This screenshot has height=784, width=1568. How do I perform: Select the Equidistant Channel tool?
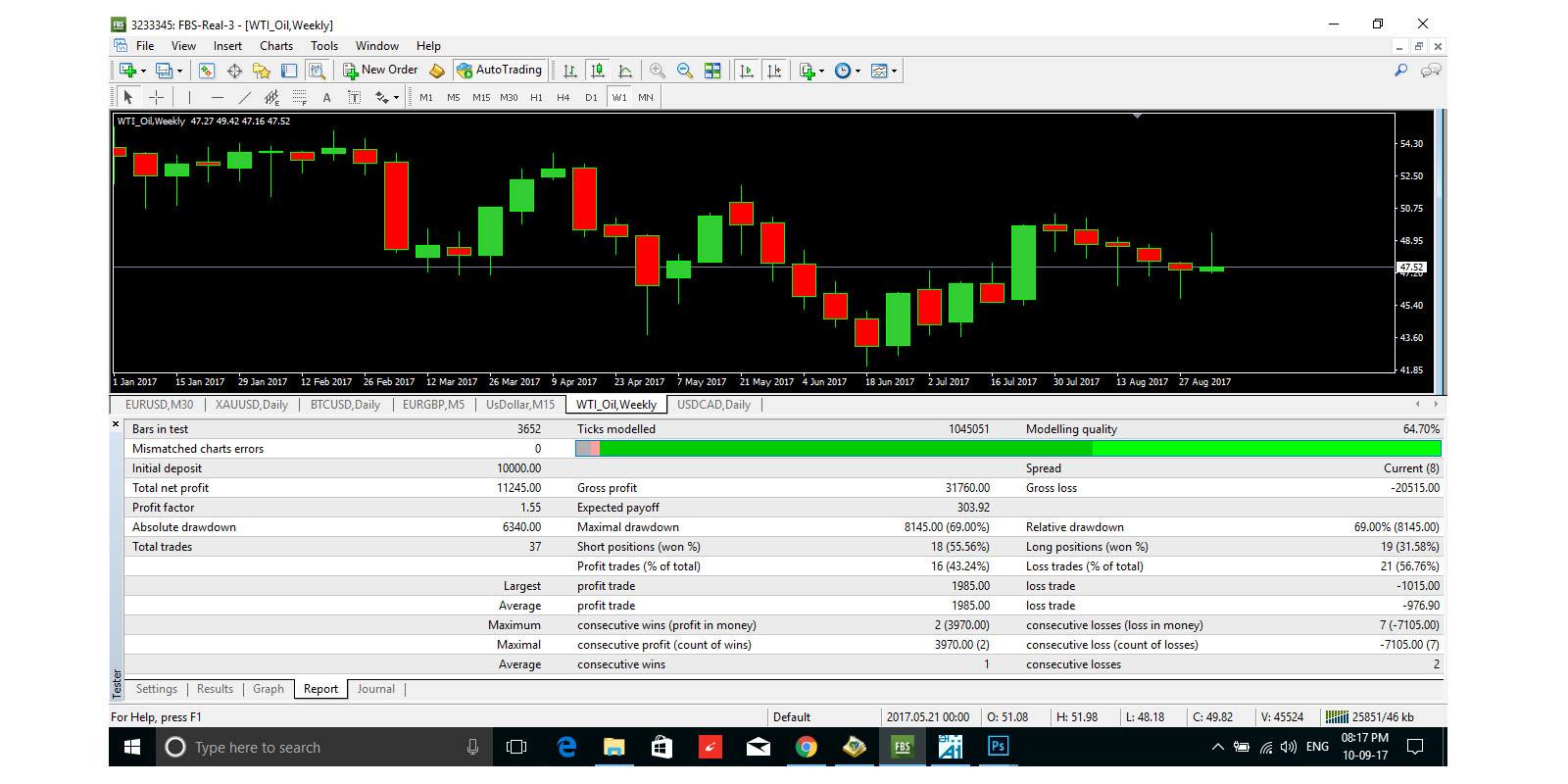tap(271, 97)
